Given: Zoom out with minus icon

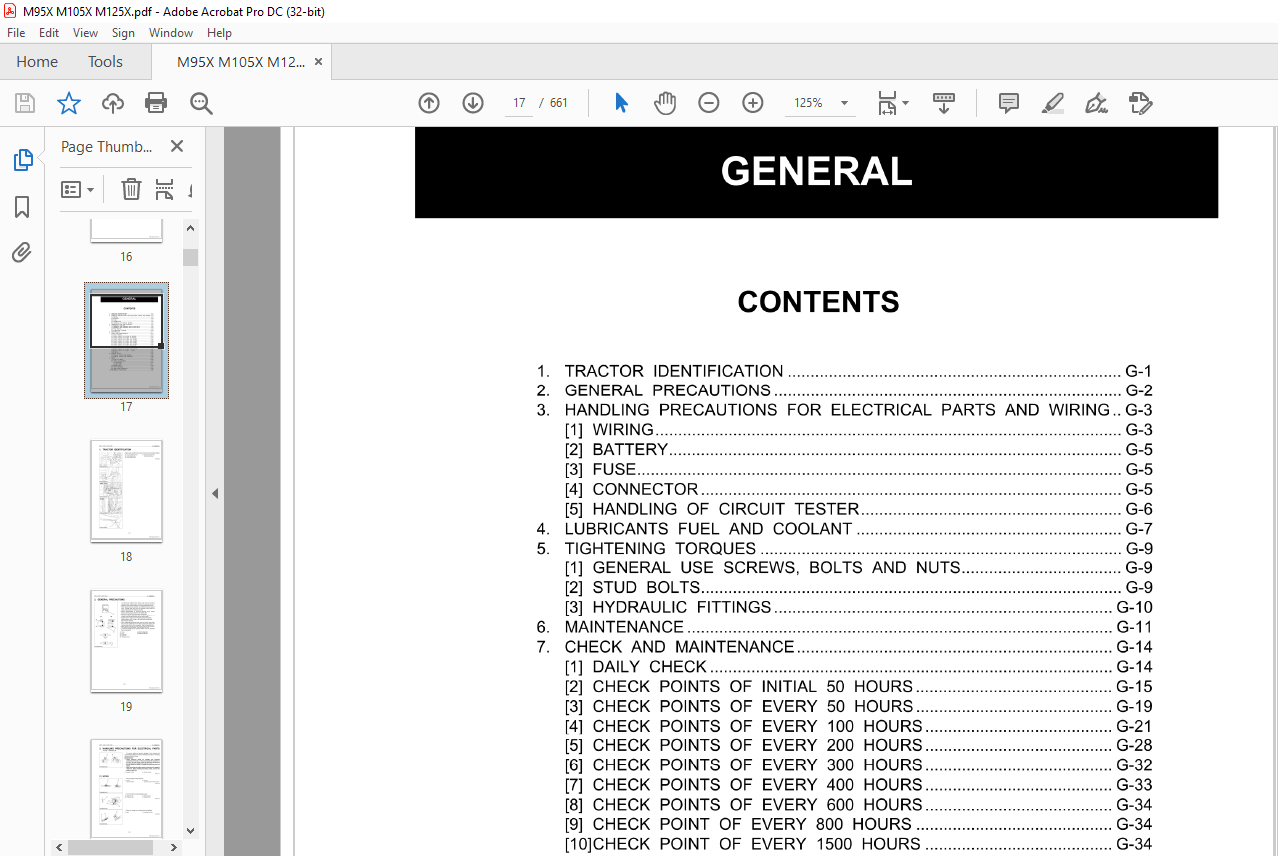Looking at the screenshot, I should pyautogui.click(x=709, y=103).
